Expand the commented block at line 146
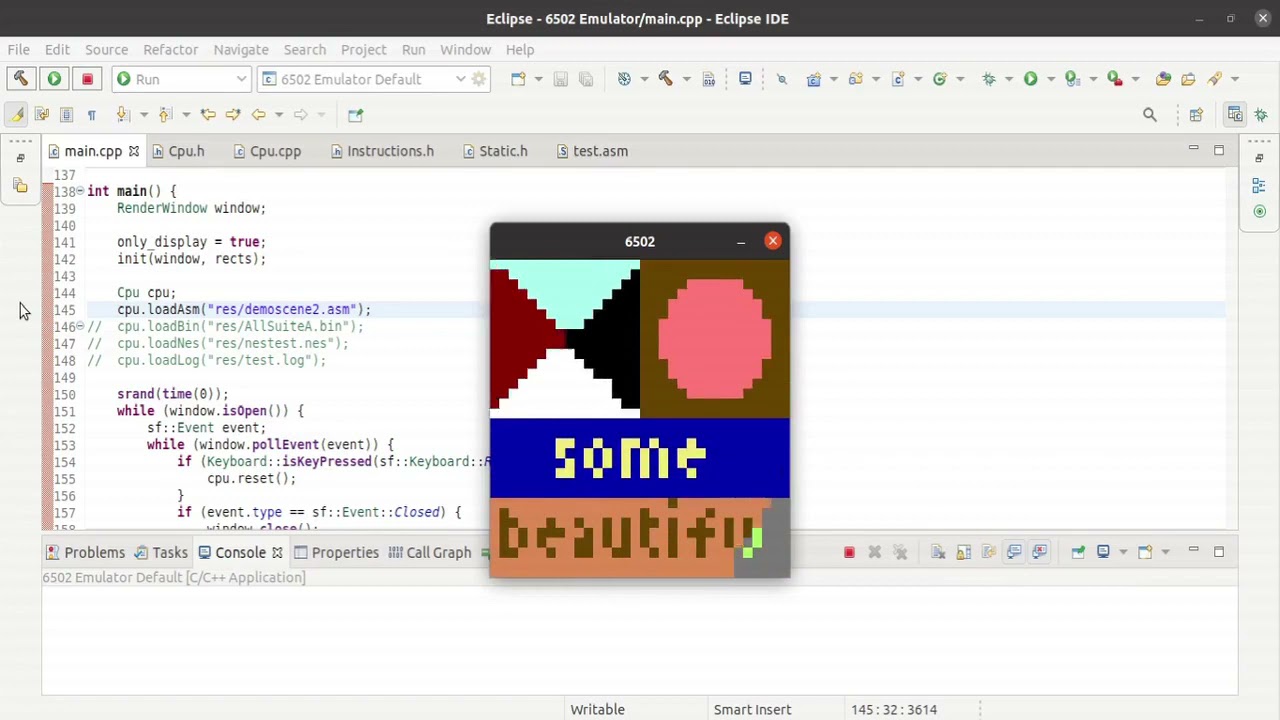The height and width of the screenshot is (720, 1280). [x=80, y=327]
